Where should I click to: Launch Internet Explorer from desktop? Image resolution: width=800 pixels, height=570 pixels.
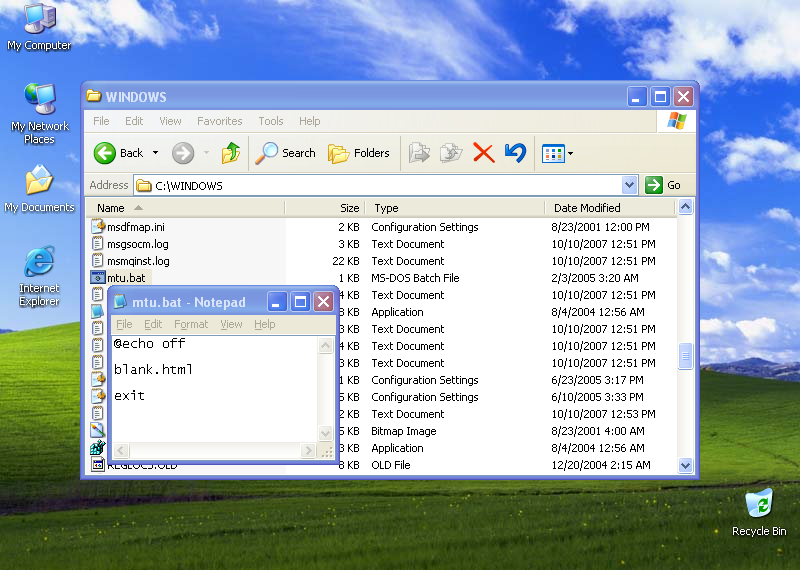39,276
